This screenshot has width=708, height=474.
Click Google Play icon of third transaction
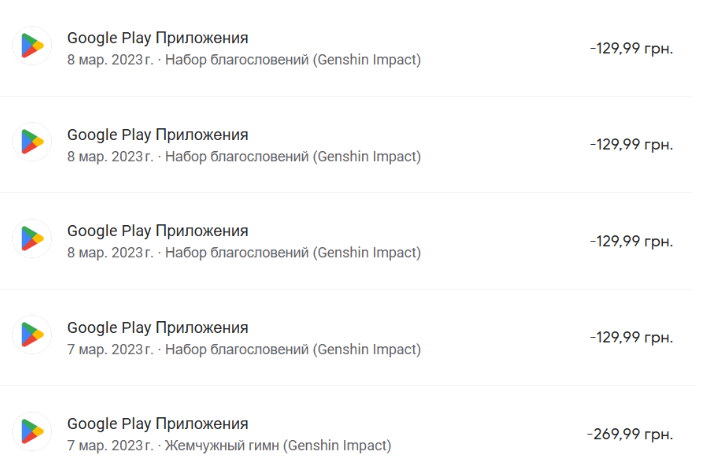tap(32, 240)
